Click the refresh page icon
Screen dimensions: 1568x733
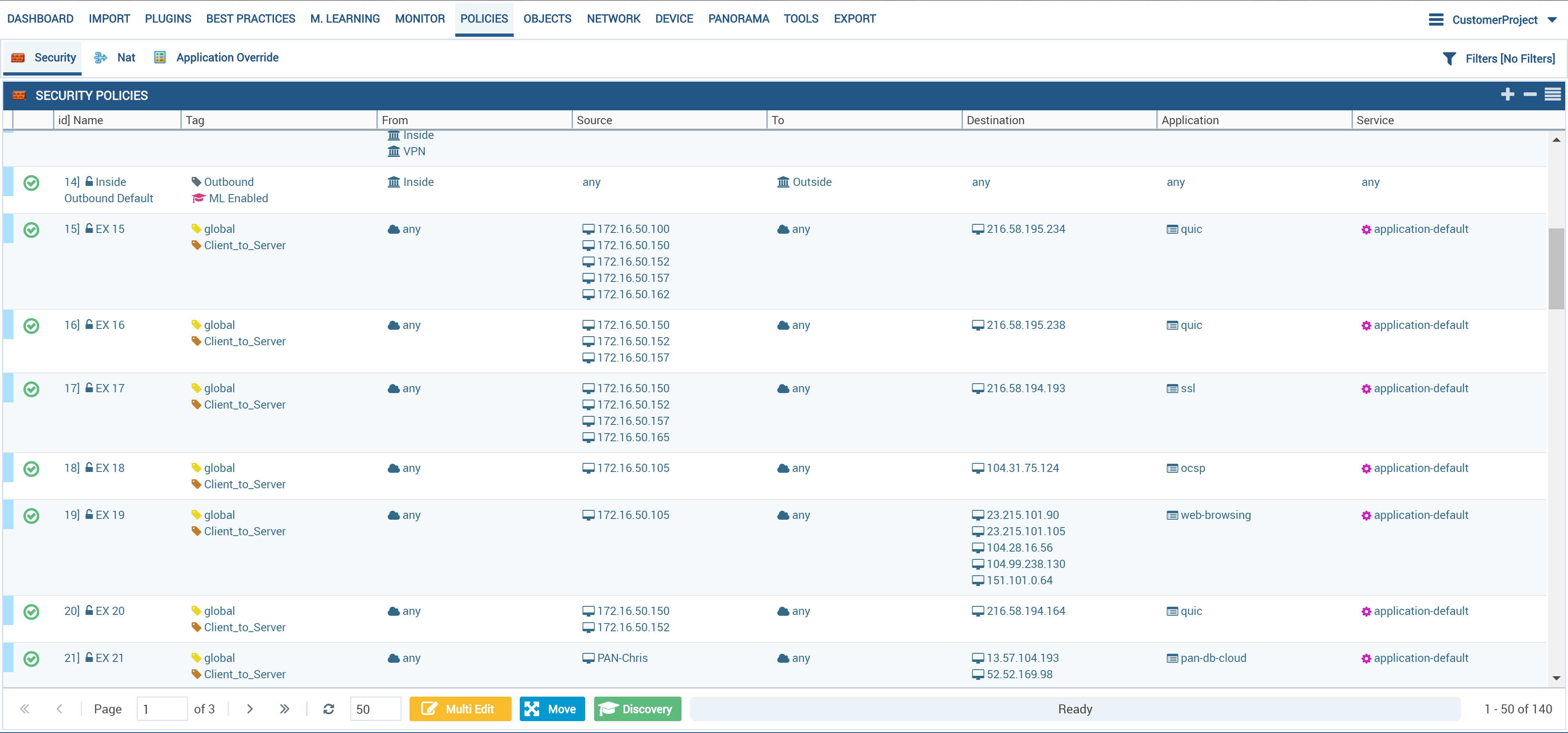point(329,708)
